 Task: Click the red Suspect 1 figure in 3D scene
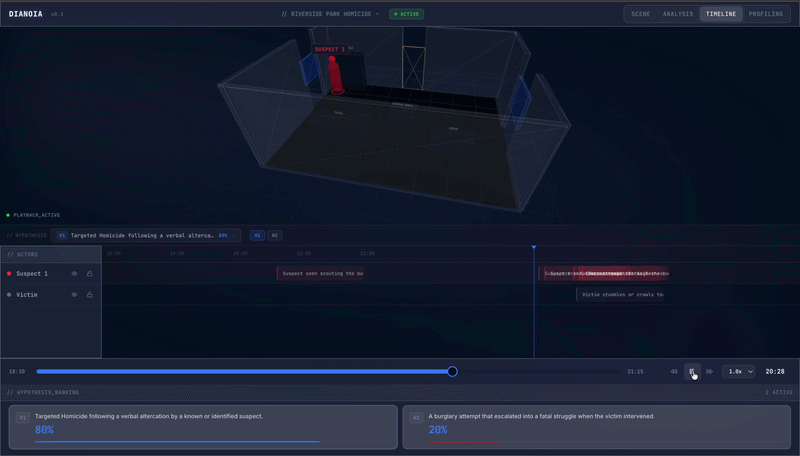coord(335,75)
